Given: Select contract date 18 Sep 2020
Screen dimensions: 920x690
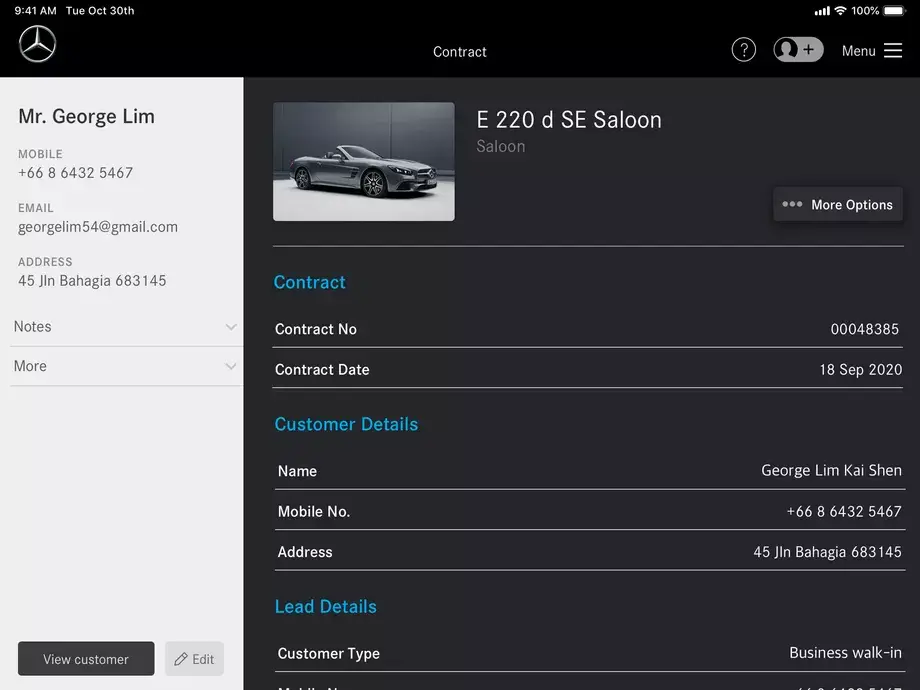Looking at the screenshot, I should click(x=861, y=370).
